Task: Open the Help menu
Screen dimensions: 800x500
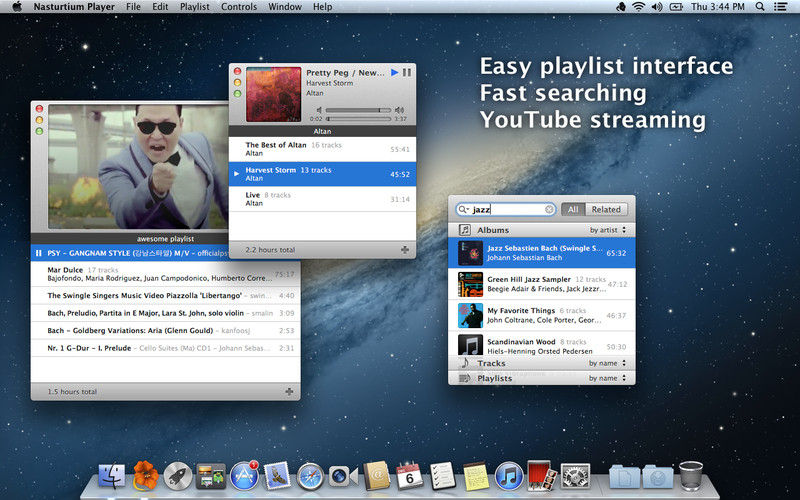Action: (322, 7)
